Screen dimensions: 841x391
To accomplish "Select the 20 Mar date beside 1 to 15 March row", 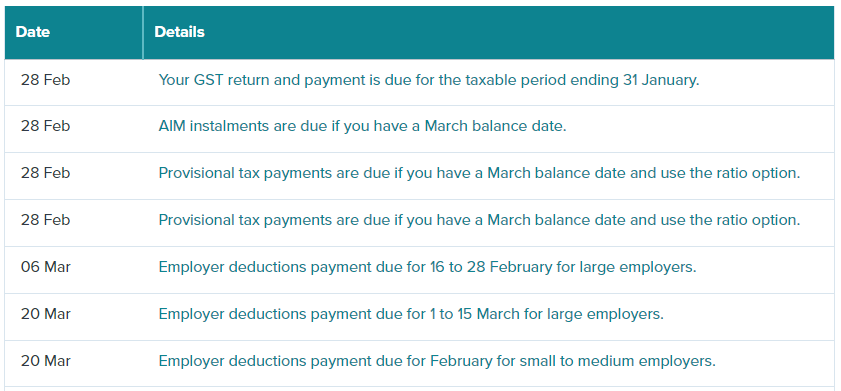I will tap(46, 314).
